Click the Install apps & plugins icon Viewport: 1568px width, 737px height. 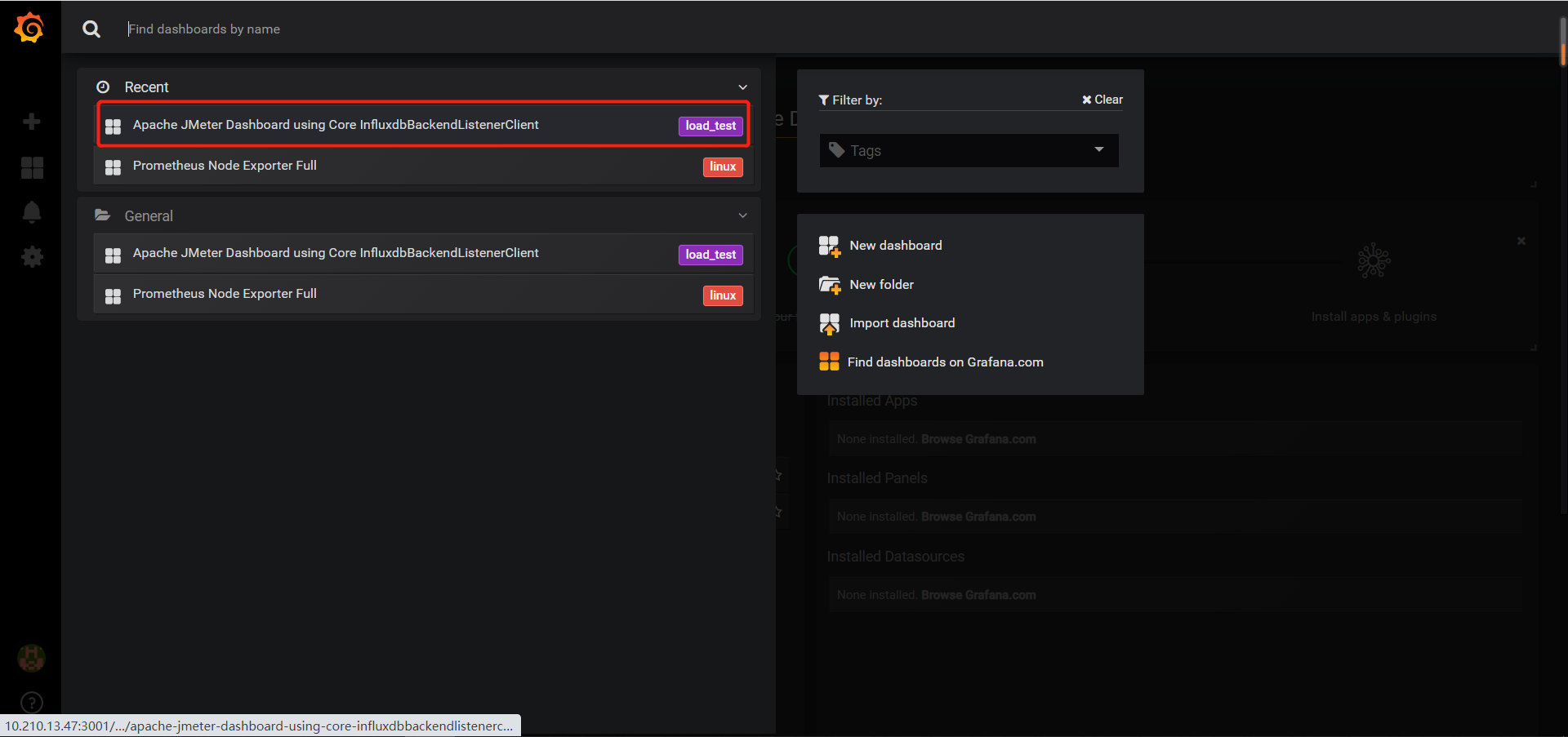1374,261
